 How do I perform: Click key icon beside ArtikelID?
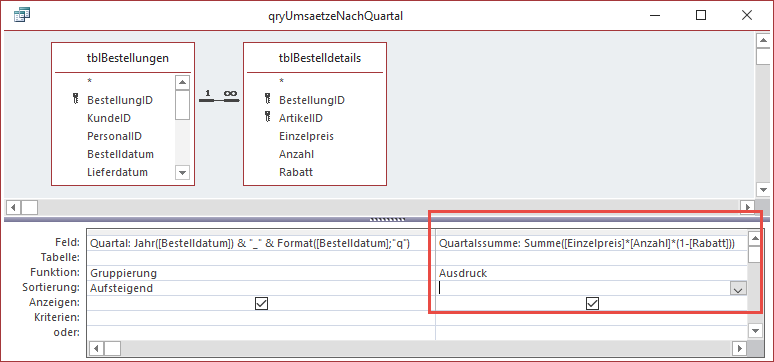coord(268,118)
